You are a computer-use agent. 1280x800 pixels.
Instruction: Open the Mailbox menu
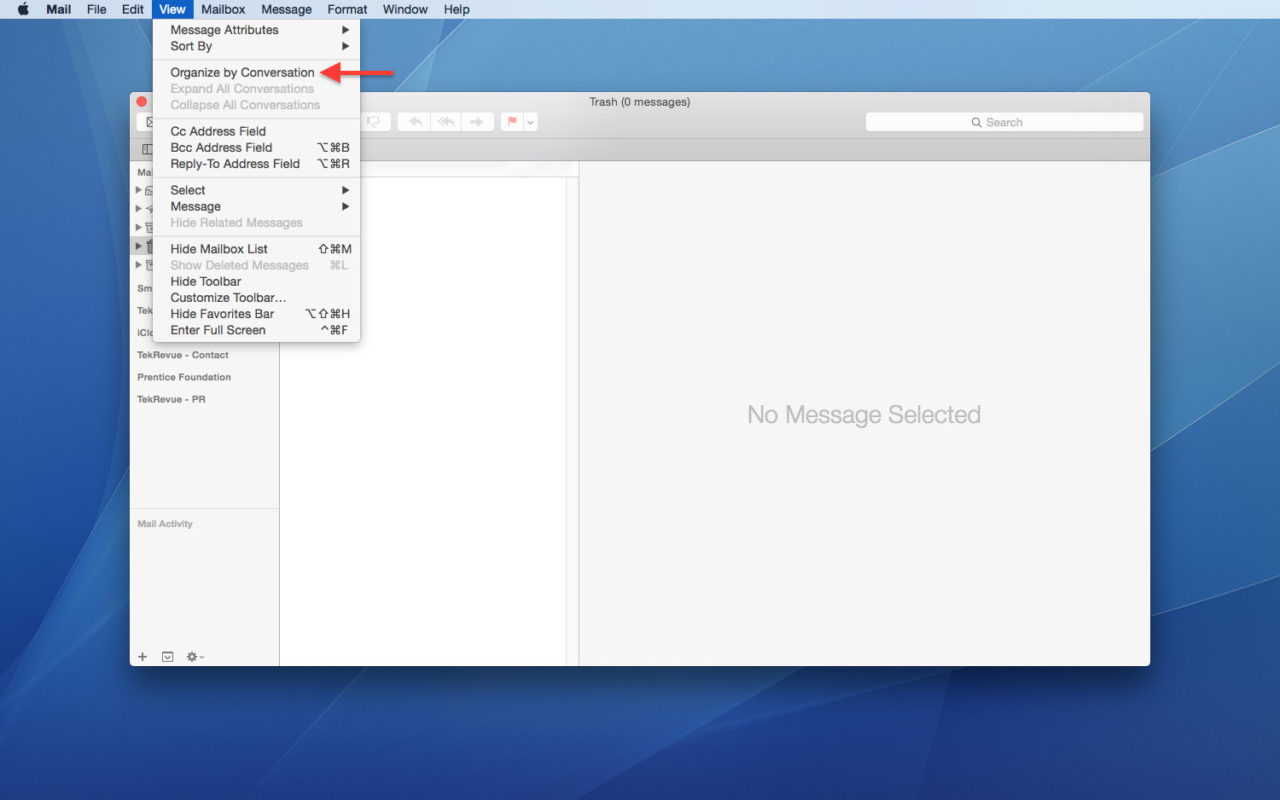pos(223,9)
